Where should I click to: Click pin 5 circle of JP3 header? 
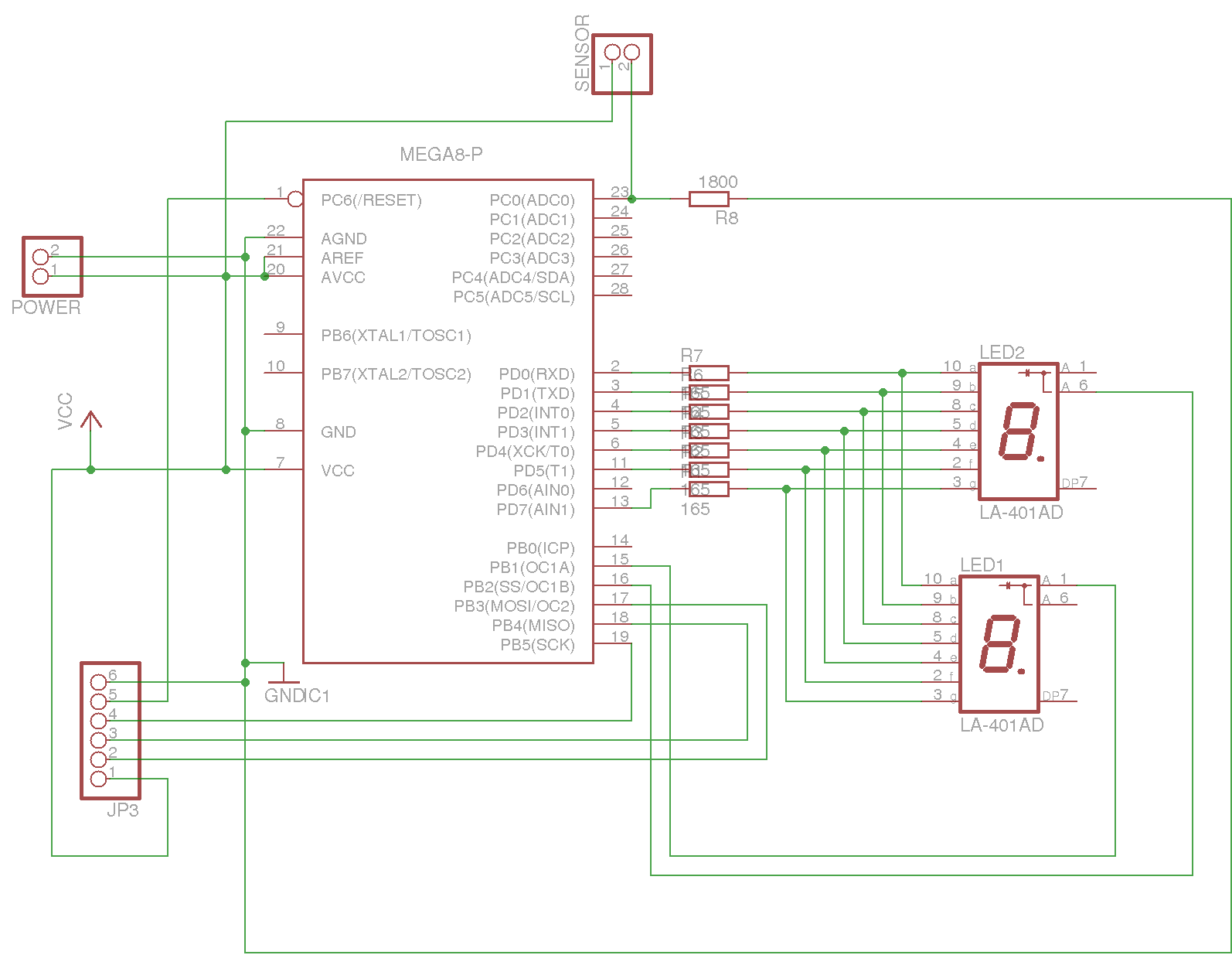[x=98, y=701]
